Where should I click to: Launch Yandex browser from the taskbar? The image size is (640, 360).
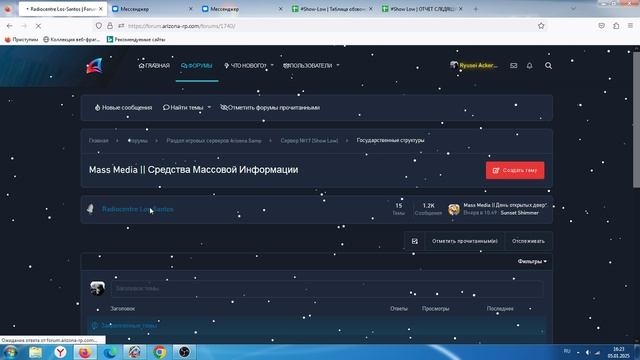[60, 352]
